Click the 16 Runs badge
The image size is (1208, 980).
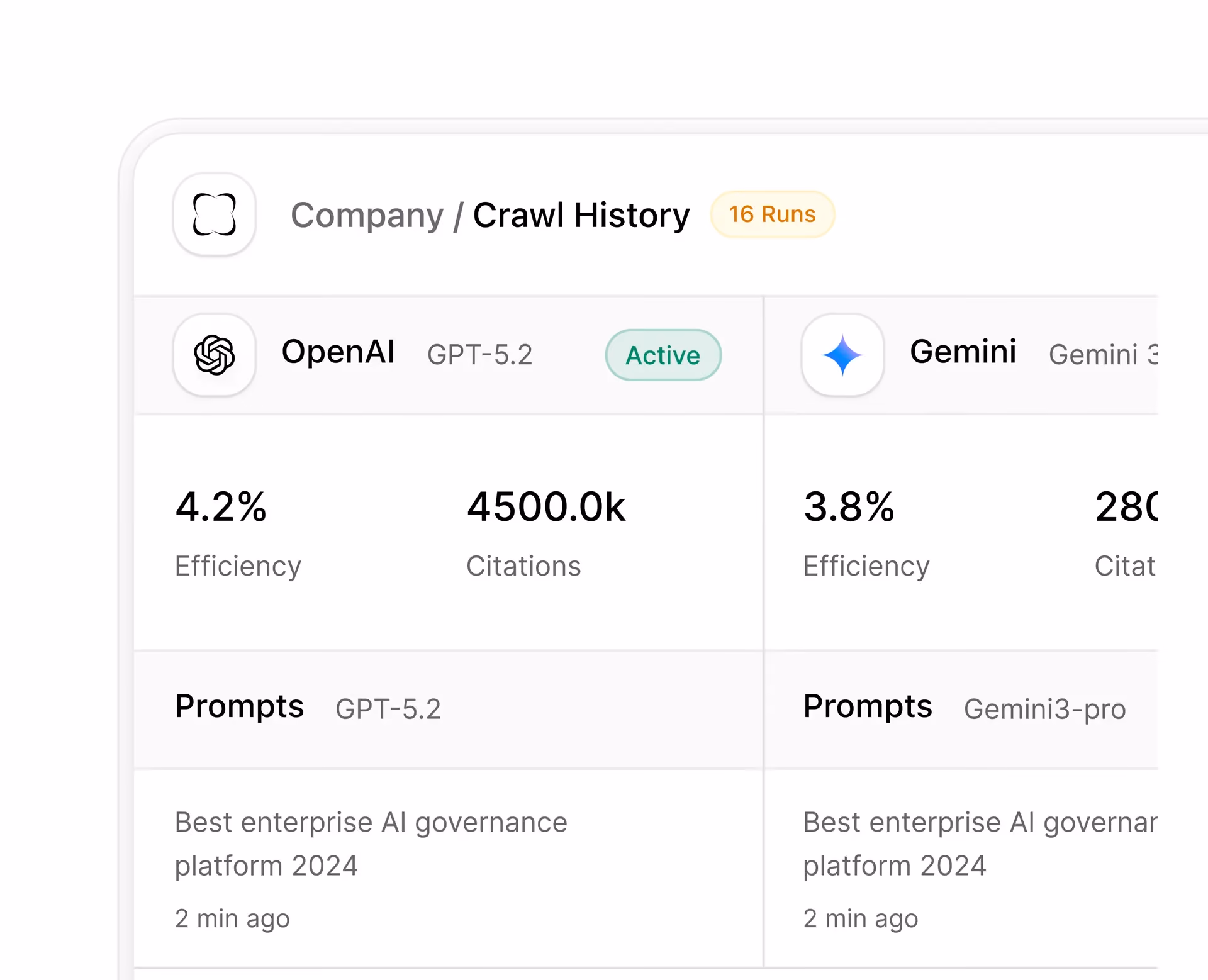click(772, 214)
